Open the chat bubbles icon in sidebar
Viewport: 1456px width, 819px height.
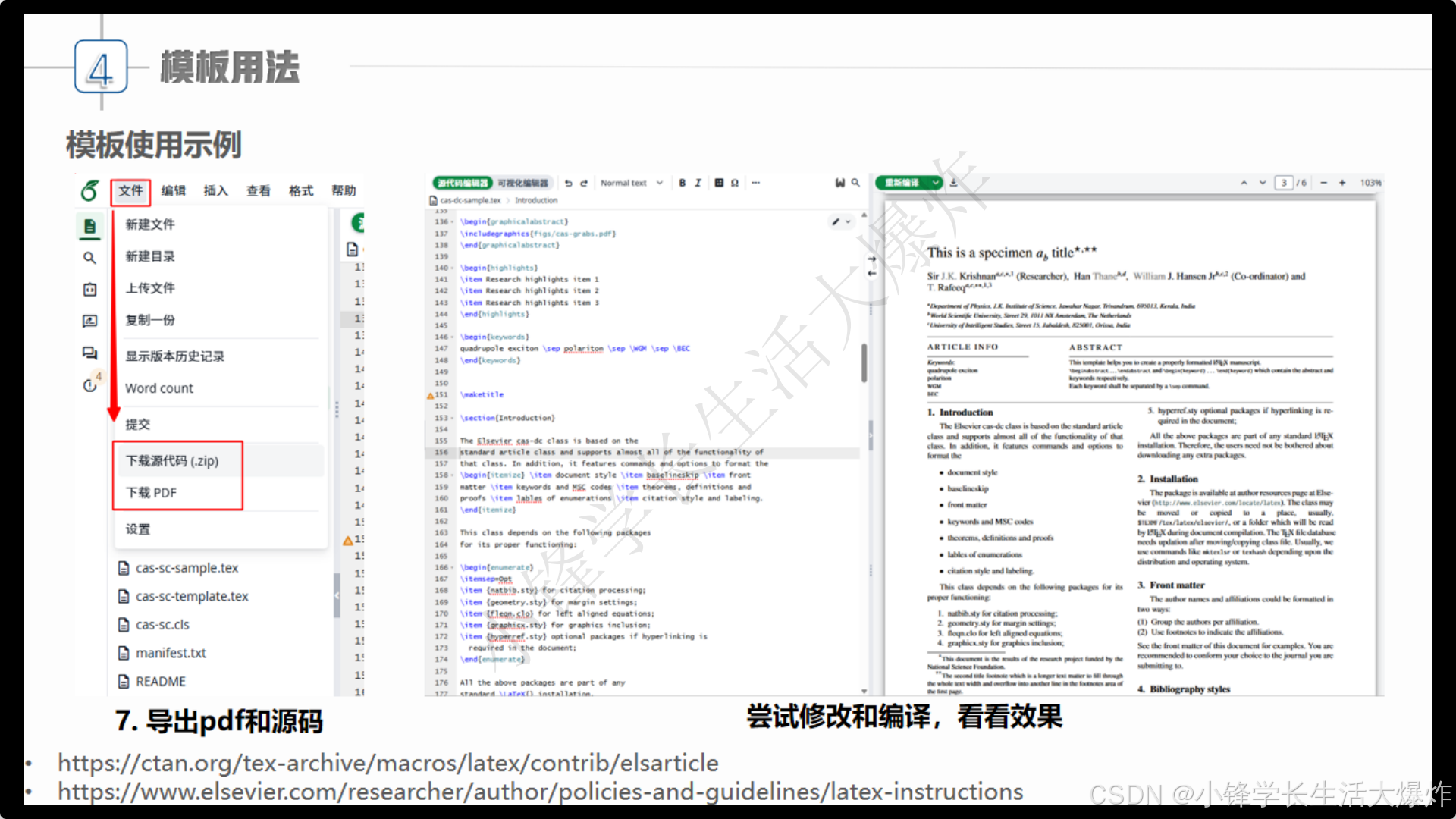(89, 353)
